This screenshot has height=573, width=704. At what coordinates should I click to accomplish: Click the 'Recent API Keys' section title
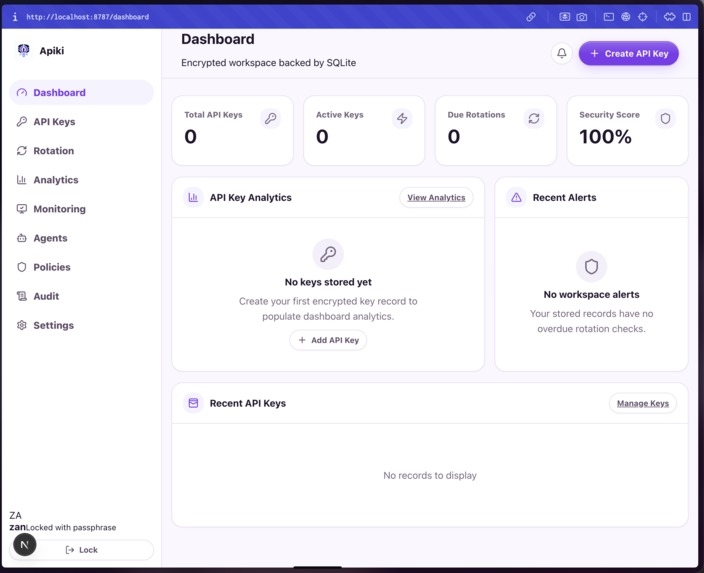tap(248, 403)
